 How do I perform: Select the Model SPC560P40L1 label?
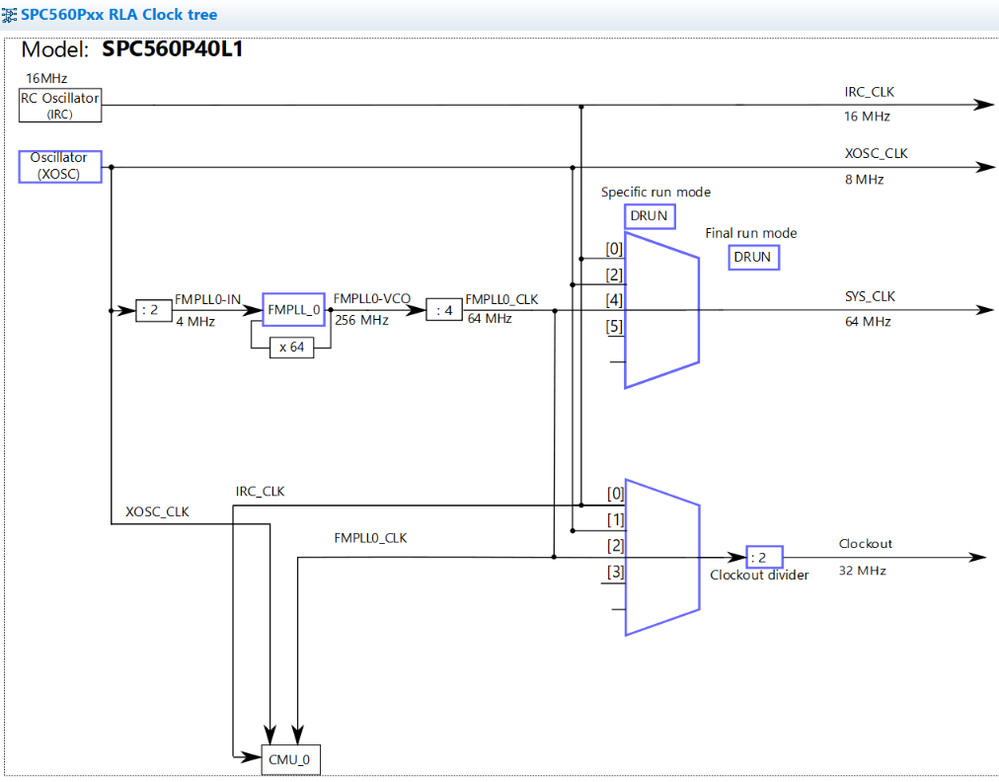tap(132, 49)
